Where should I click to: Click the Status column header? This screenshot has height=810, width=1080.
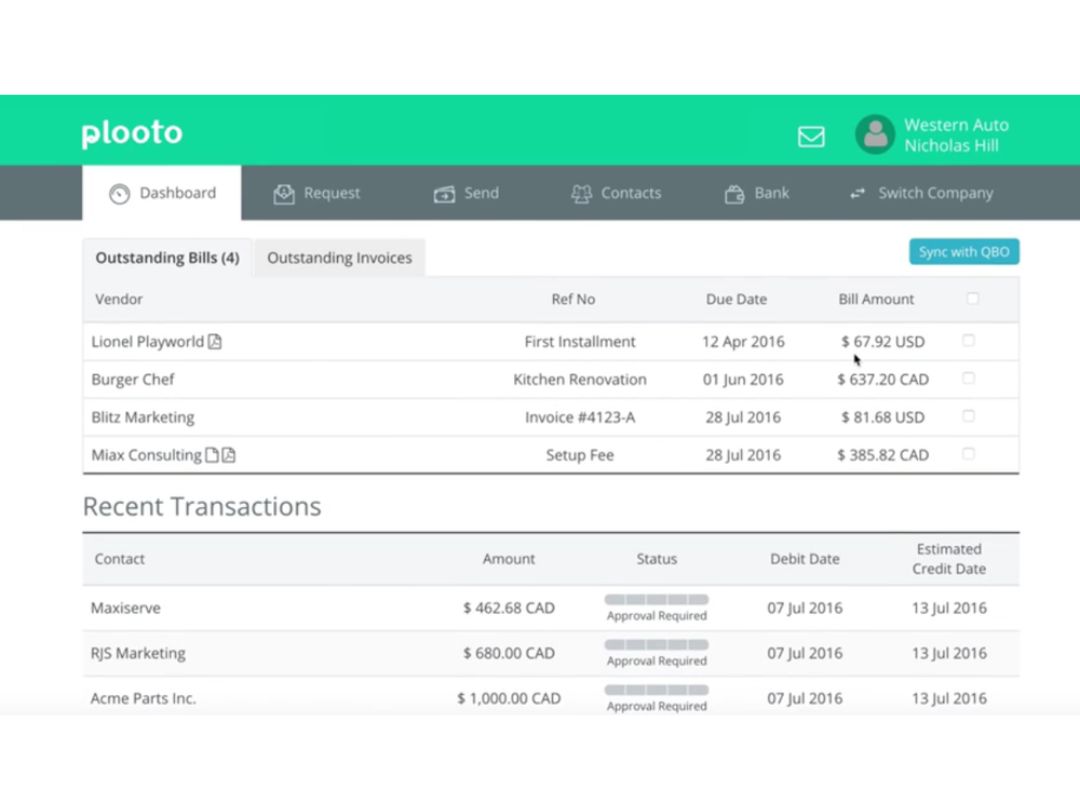click(x=656, y=559)
